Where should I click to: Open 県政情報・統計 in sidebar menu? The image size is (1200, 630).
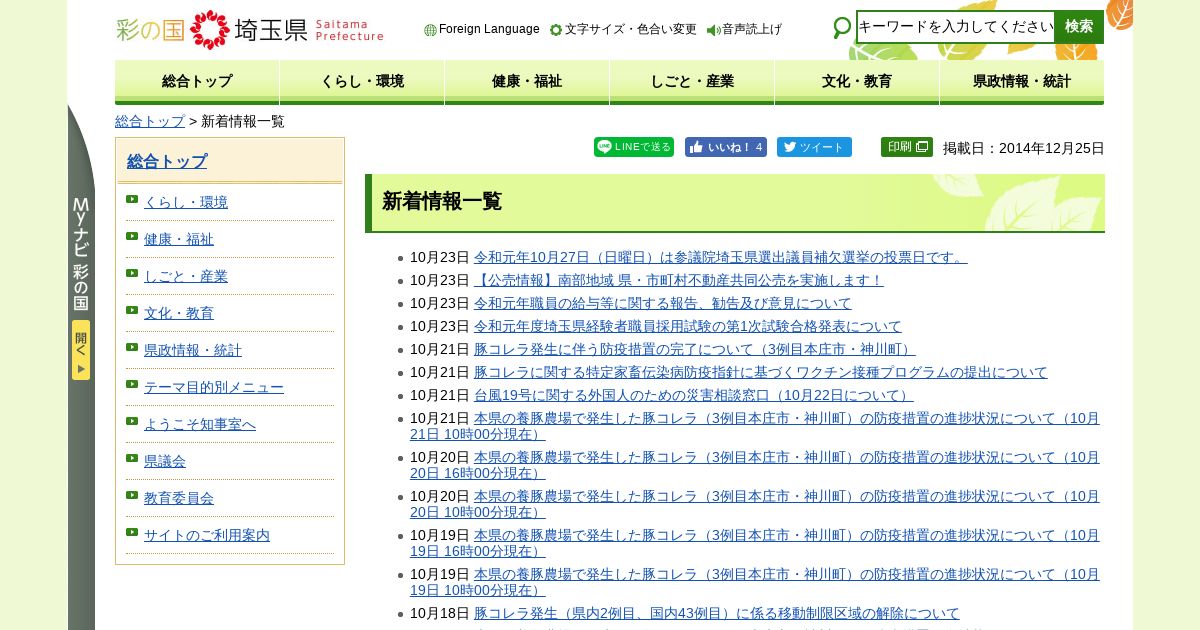pyautogui.click(x=193, y=350)
